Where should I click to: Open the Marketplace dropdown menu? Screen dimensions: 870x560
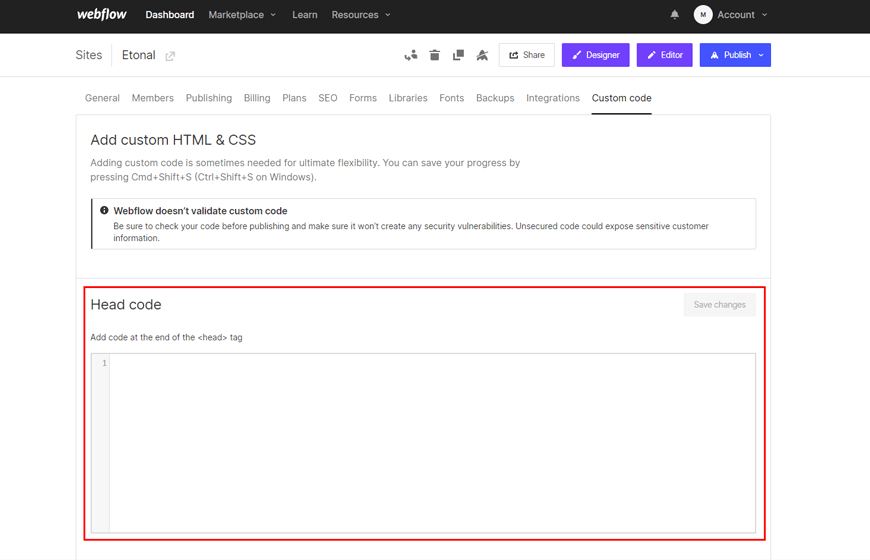click(242, 15)
